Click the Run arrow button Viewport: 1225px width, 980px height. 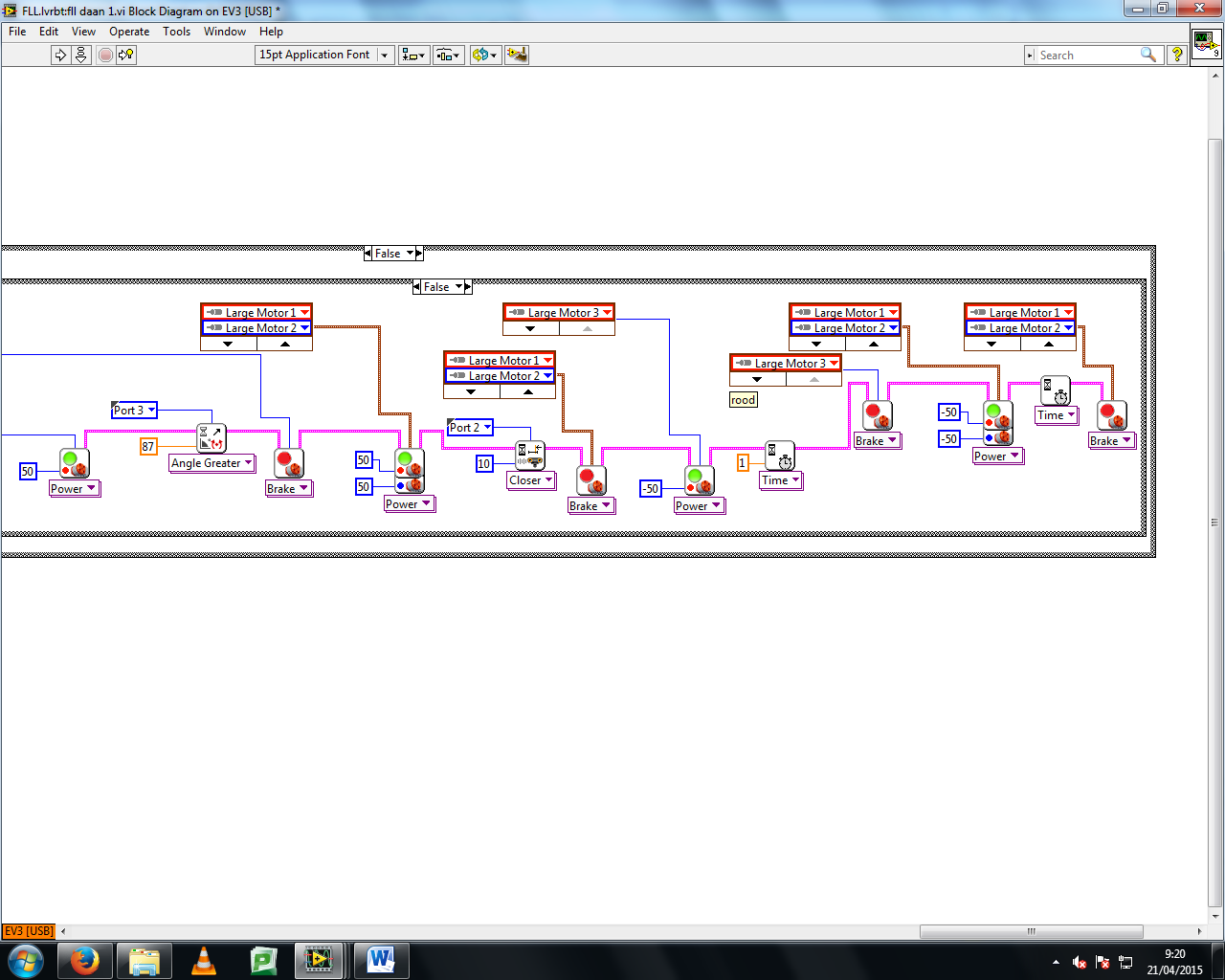(x=60, y=56)
